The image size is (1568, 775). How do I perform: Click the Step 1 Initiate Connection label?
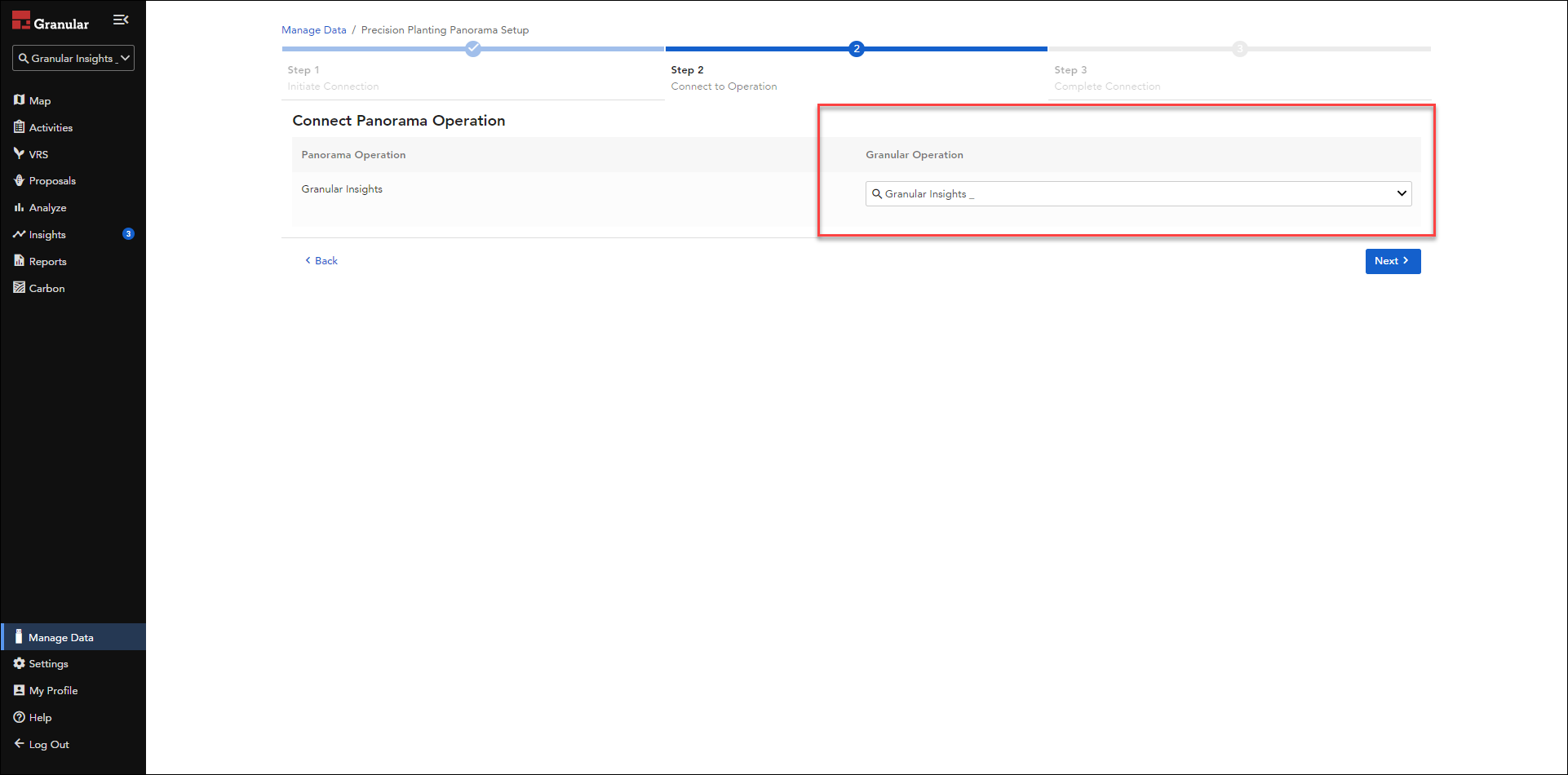tap(333, 86)
